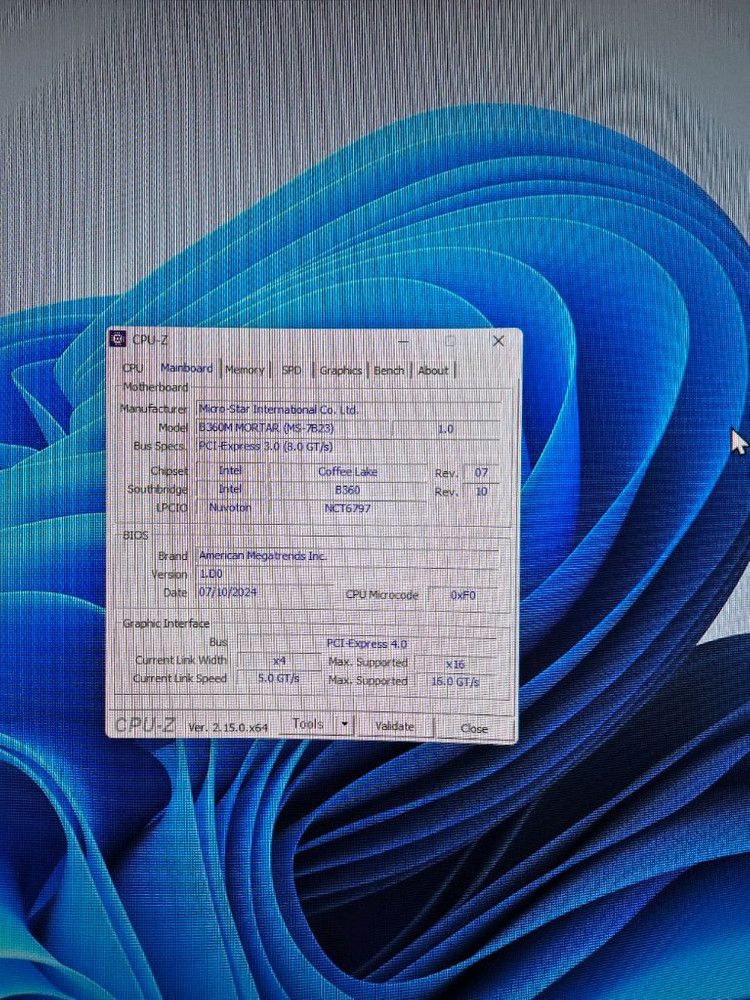Expand the Tools dropdown arrow
Screen dimensions: 750x1000
(344, 724)
